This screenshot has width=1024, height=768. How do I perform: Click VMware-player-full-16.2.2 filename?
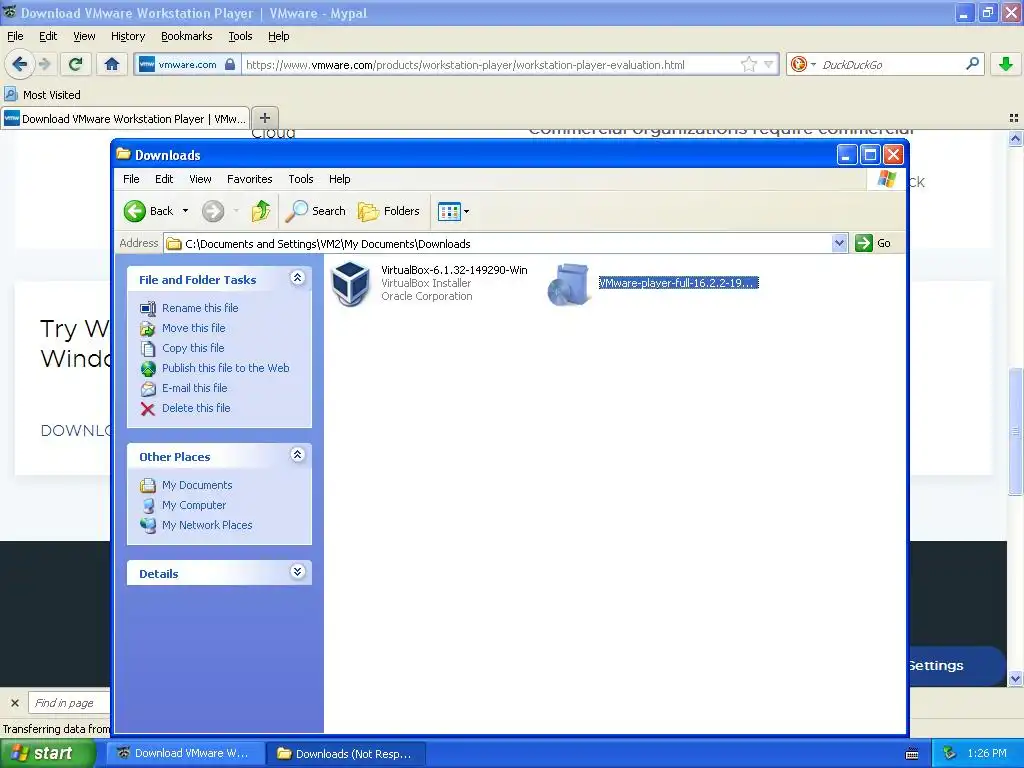(679, 283)
